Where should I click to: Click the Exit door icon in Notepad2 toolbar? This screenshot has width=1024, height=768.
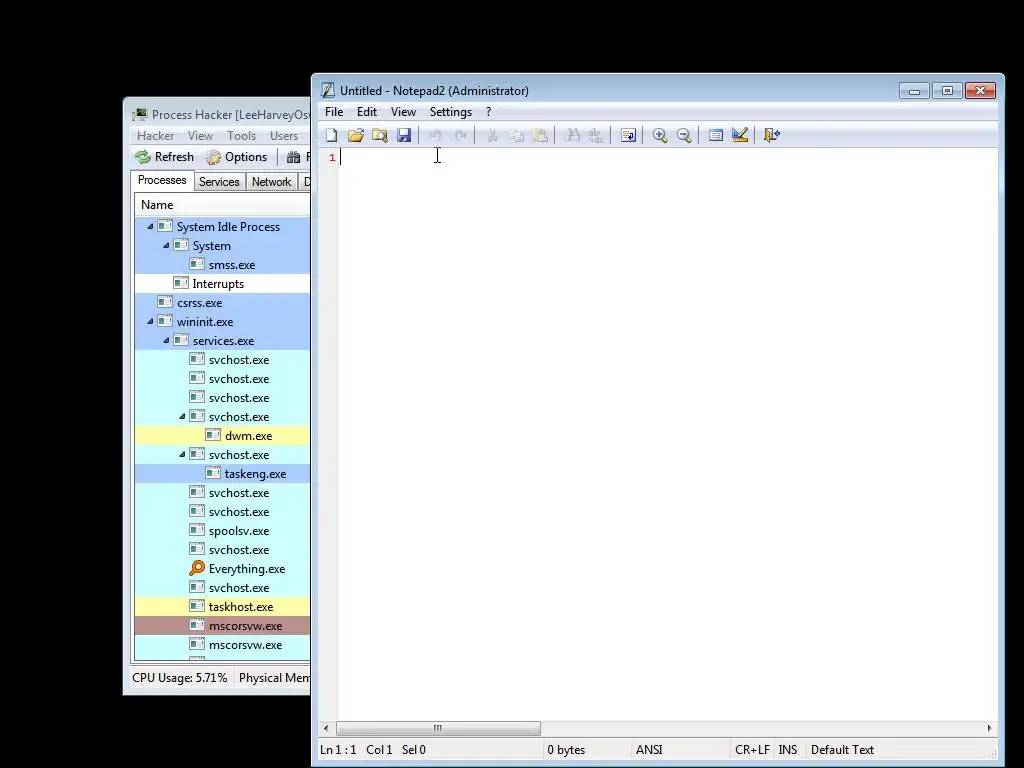point(772,135)
